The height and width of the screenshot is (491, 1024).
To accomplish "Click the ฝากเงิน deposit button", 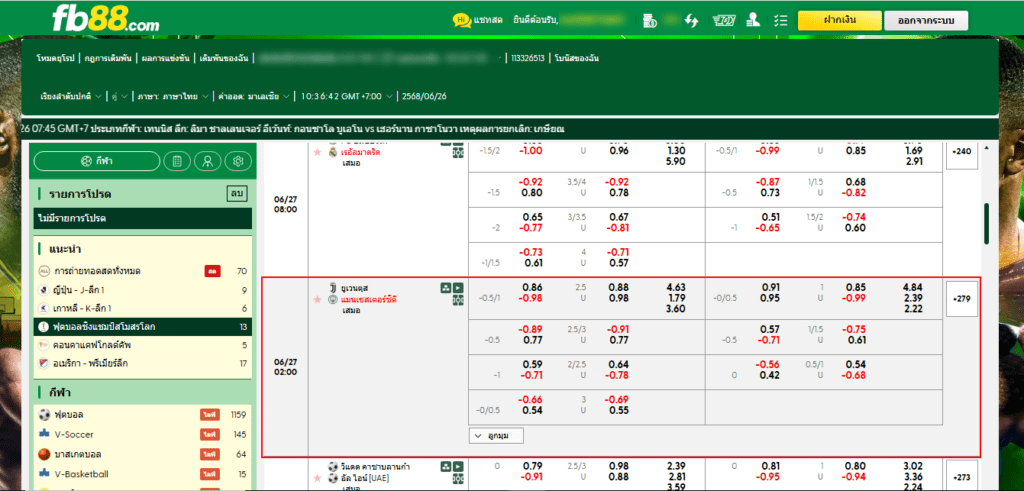I will pos(839,20).
